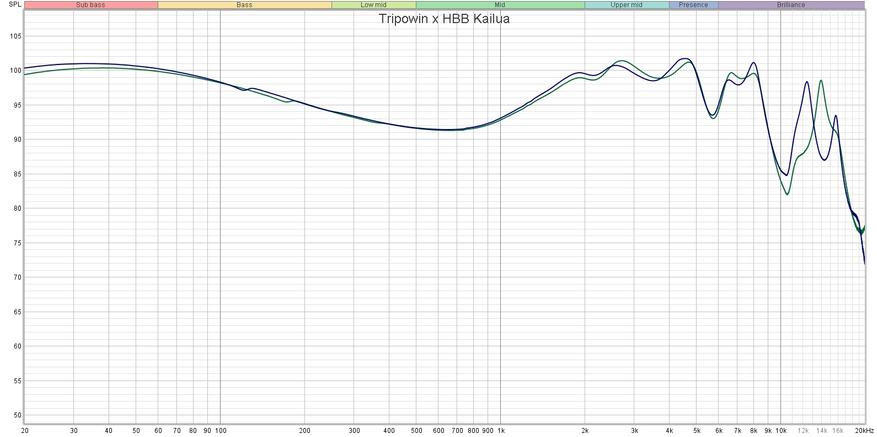
Task: Click the 2k frequency axis label
Action: (x=584, y=431)
